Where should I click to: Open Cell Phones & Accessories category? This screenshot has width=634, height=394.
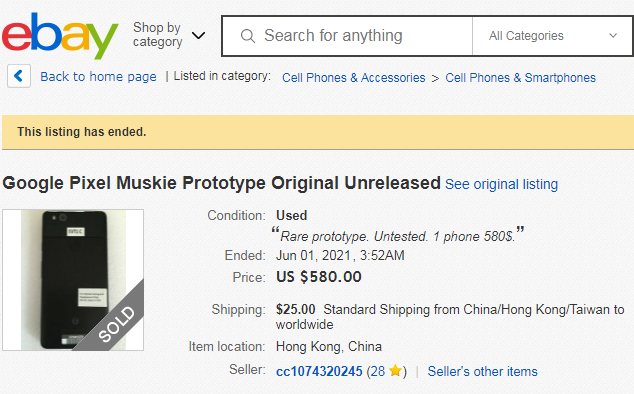tap(353, 78)
